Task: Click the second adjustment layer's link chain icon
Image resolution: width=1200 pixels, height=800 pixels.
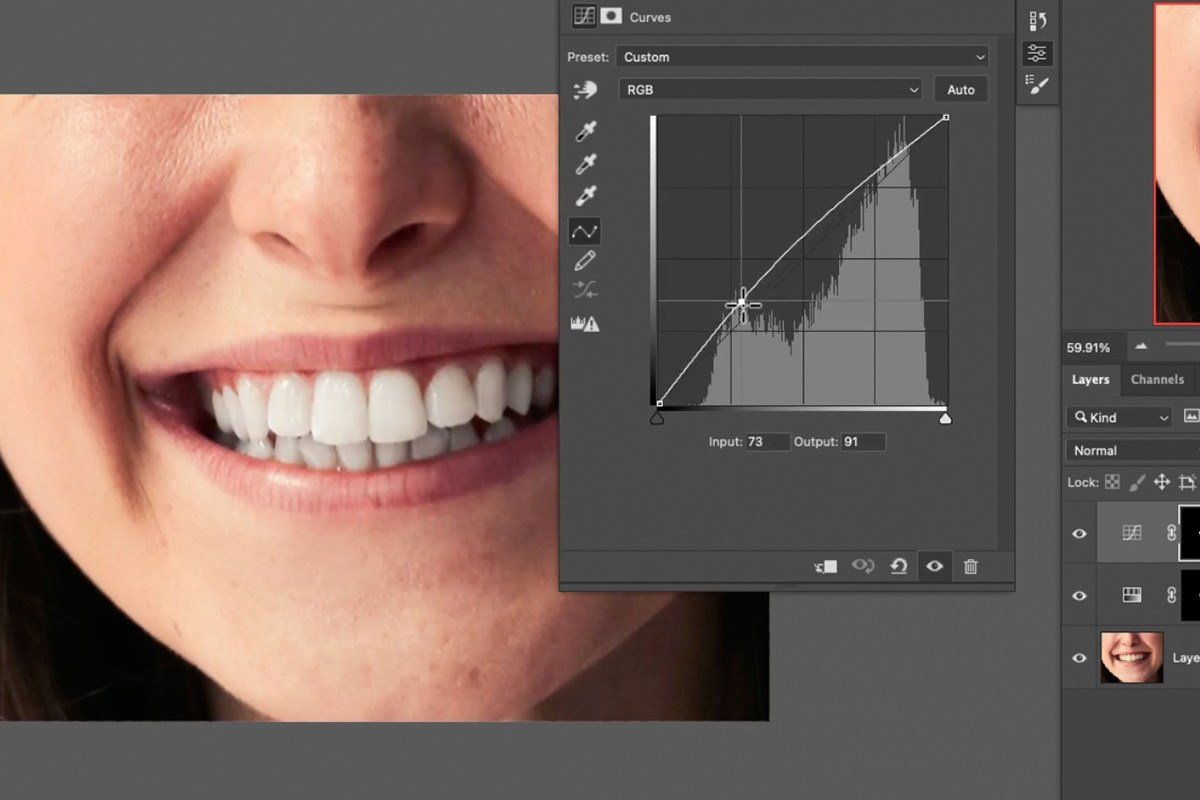Action: click(x=1171, y=595)
